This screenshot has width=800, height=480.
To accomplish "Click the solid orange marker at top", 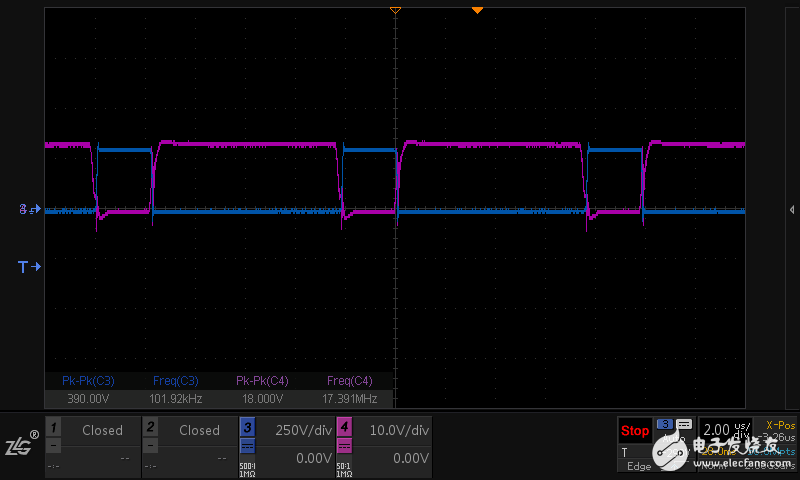I will [477, 10].
